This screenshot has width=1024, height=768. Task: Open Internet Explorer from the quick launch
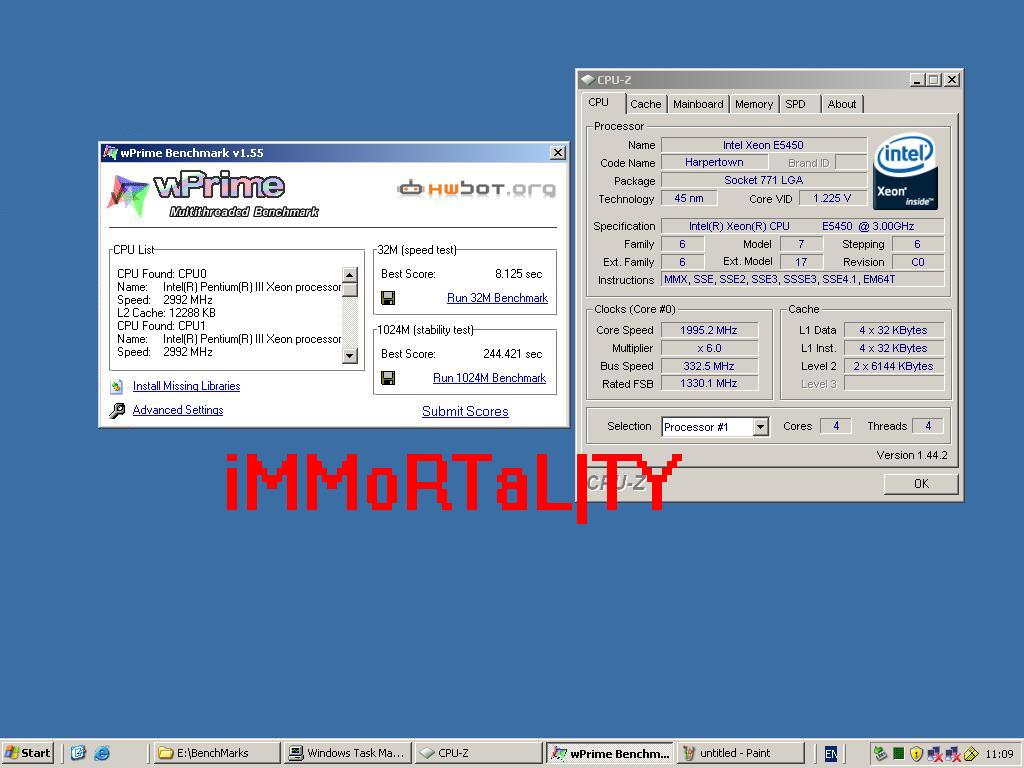pyautogui.click(x=102, y=753)
